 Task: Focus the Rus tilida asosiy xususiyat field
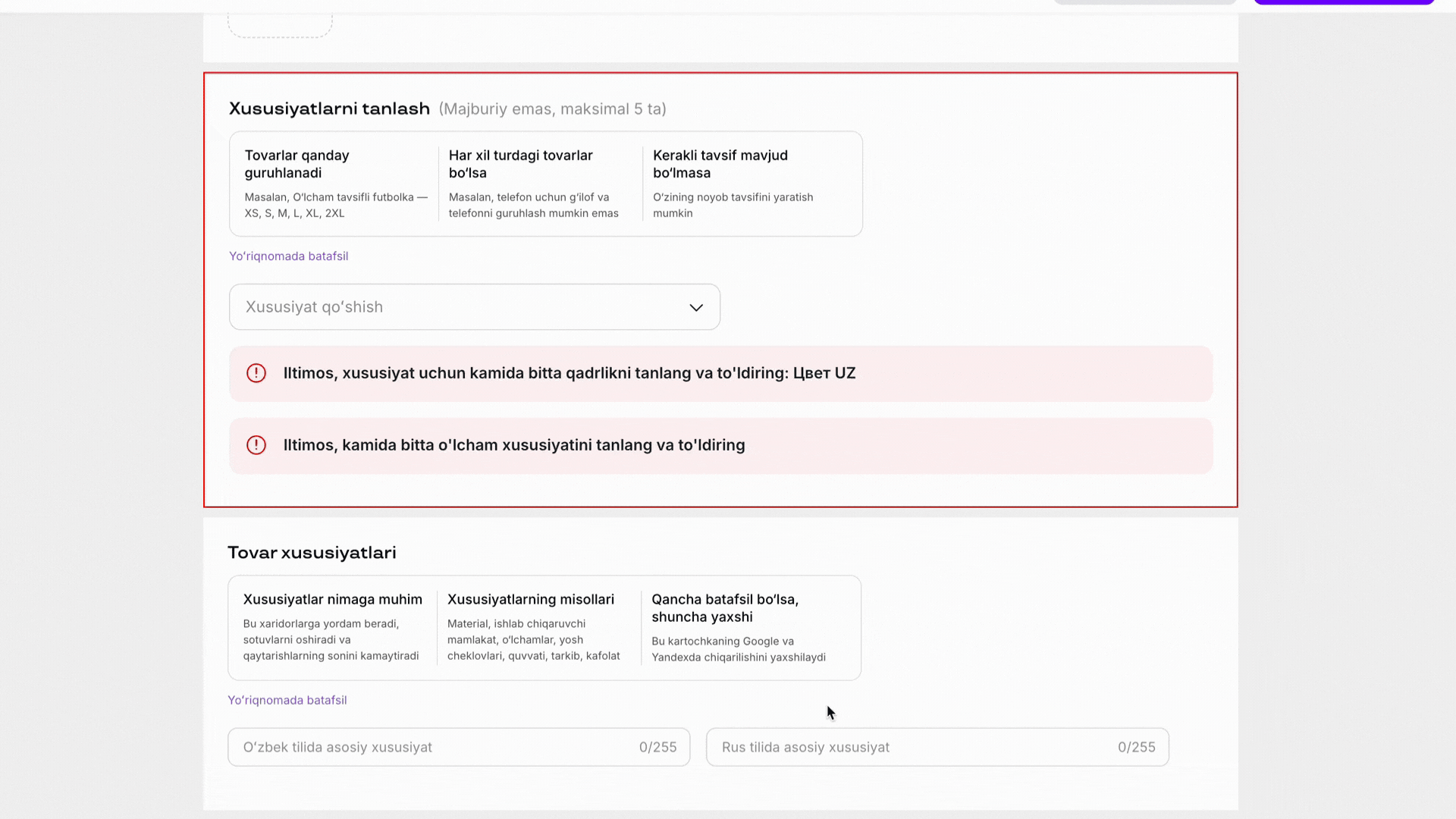coord(937,747)
